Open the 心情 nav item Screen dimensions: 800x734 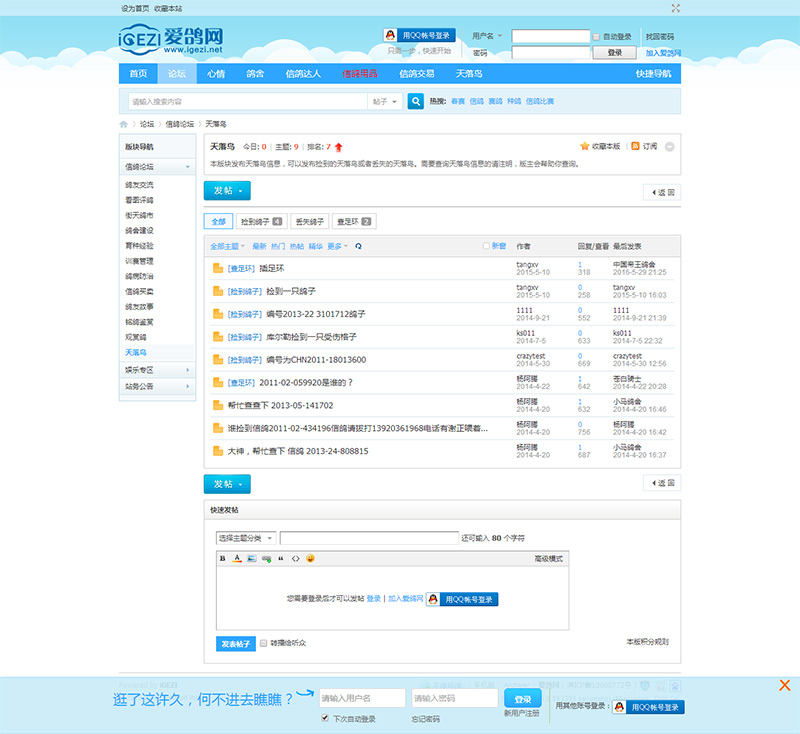coord(216,73)
